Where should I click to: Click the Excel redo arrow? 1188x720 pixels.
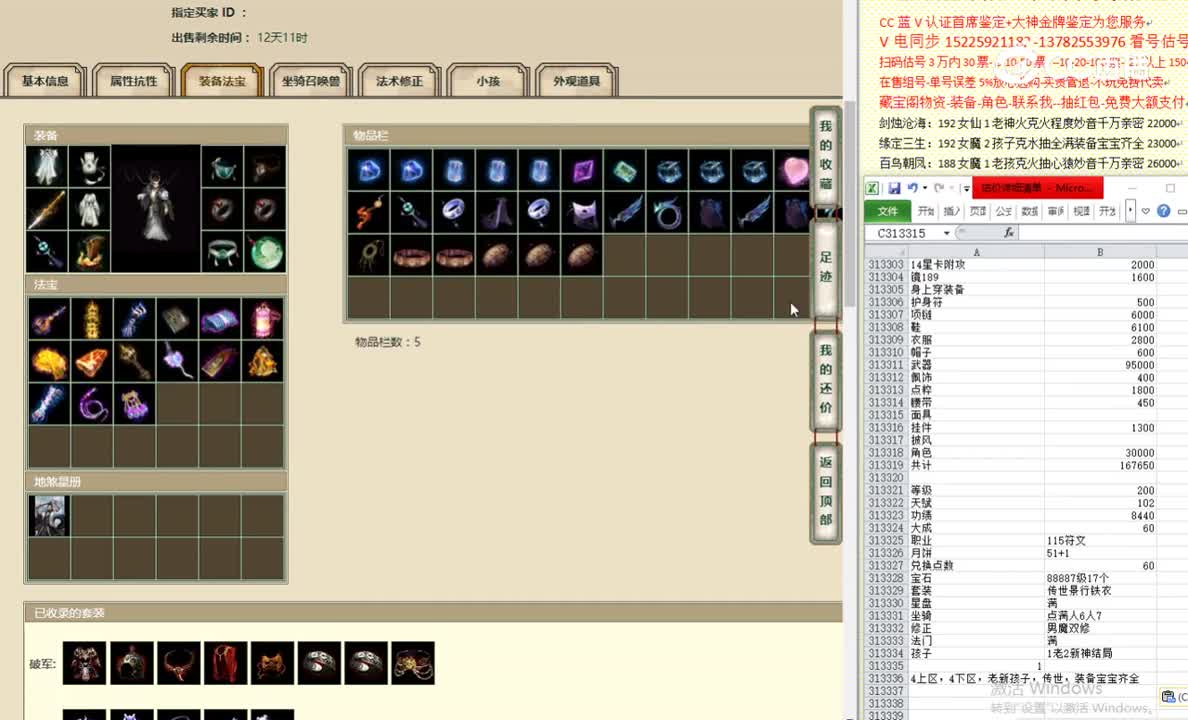pos(939,188)
